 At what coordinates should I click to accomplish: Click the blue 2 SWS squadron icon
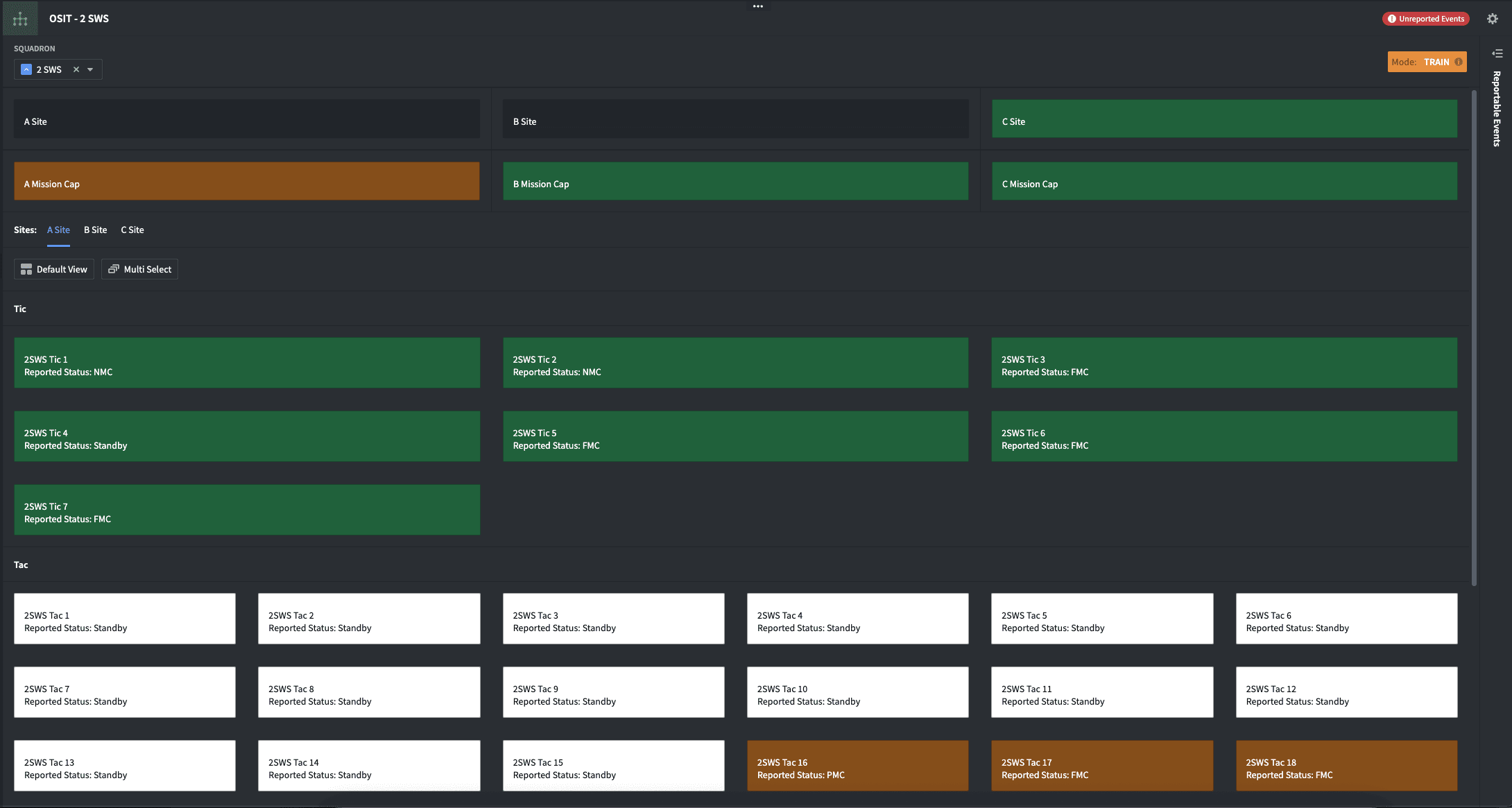26,69
